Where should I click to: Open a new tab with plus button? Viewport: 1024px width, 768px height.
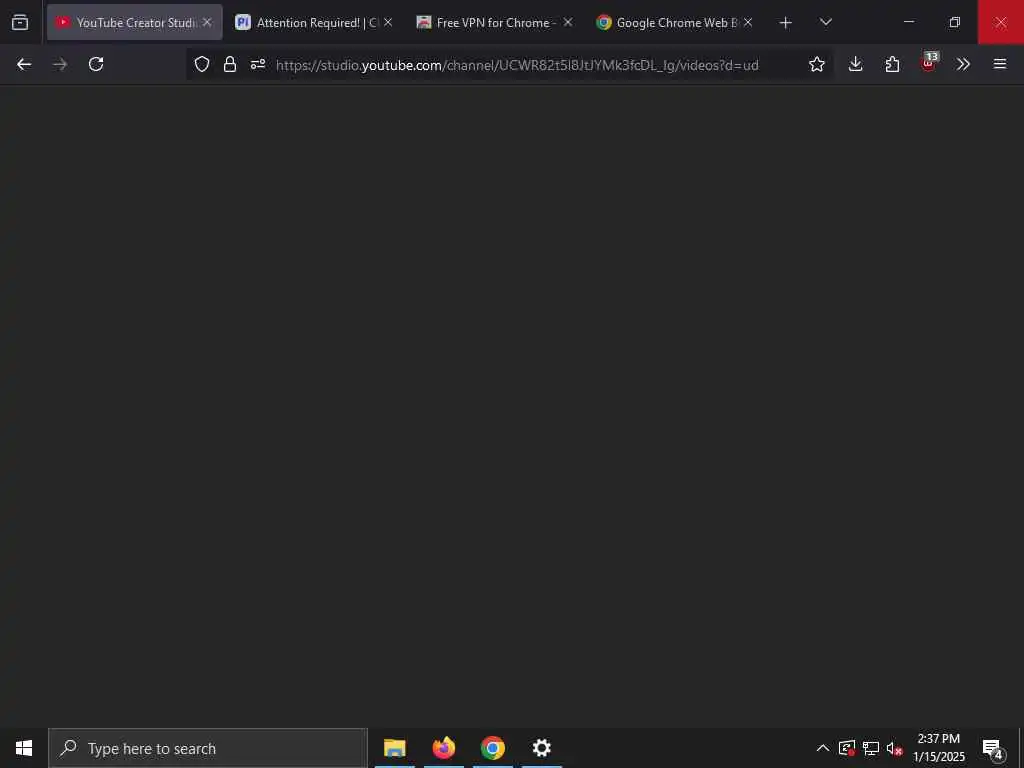(x=786, y=23)
